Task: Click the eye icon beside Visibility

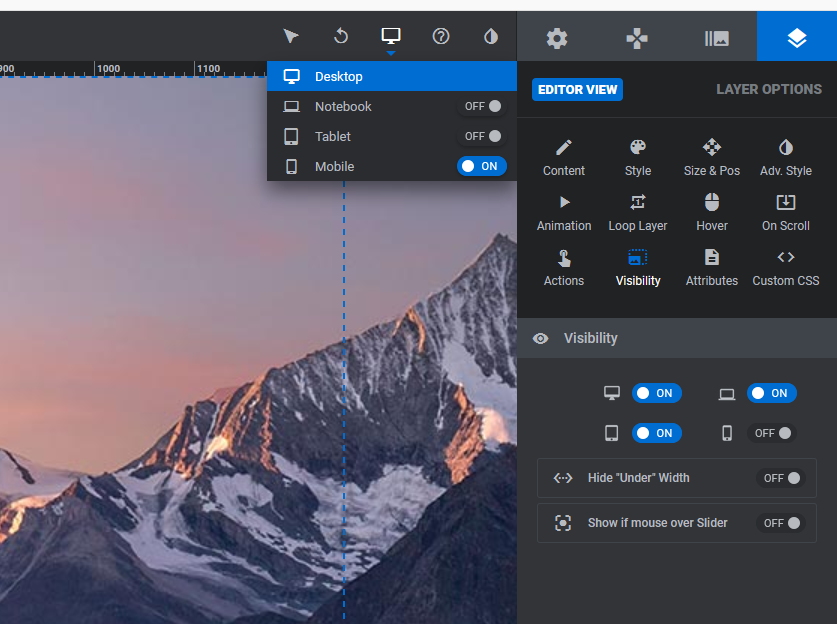Action: (x=540, y=338)
